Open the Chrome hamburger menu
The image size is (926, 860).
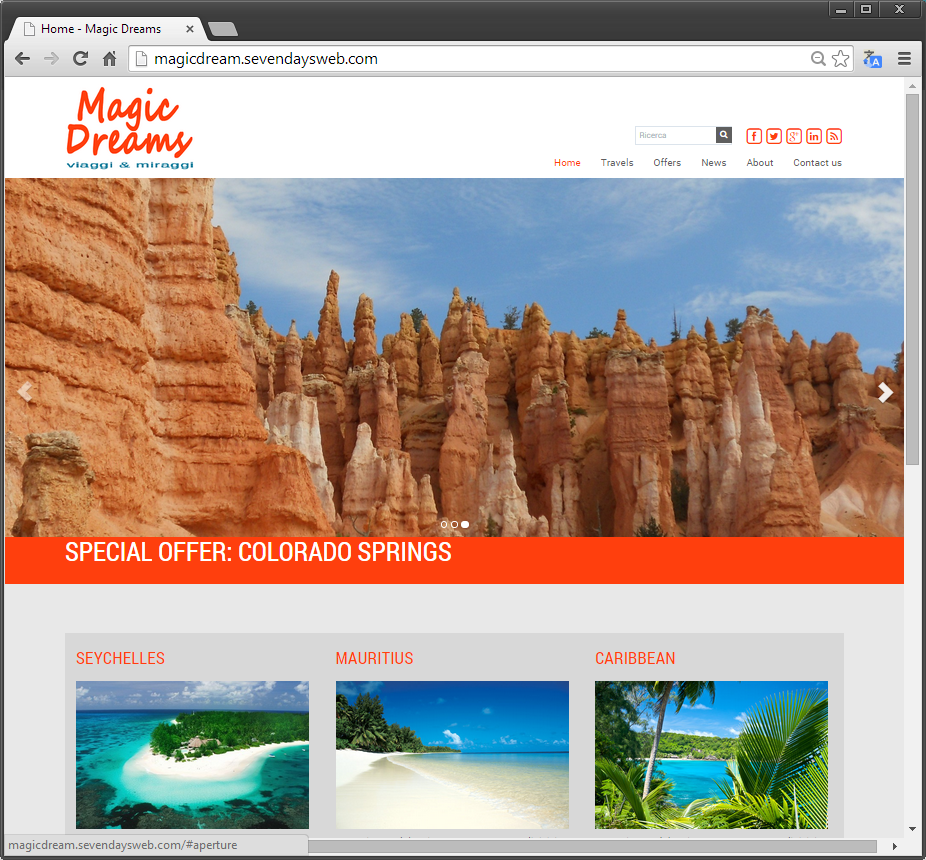pyautogui.click(x=904, y=58)
